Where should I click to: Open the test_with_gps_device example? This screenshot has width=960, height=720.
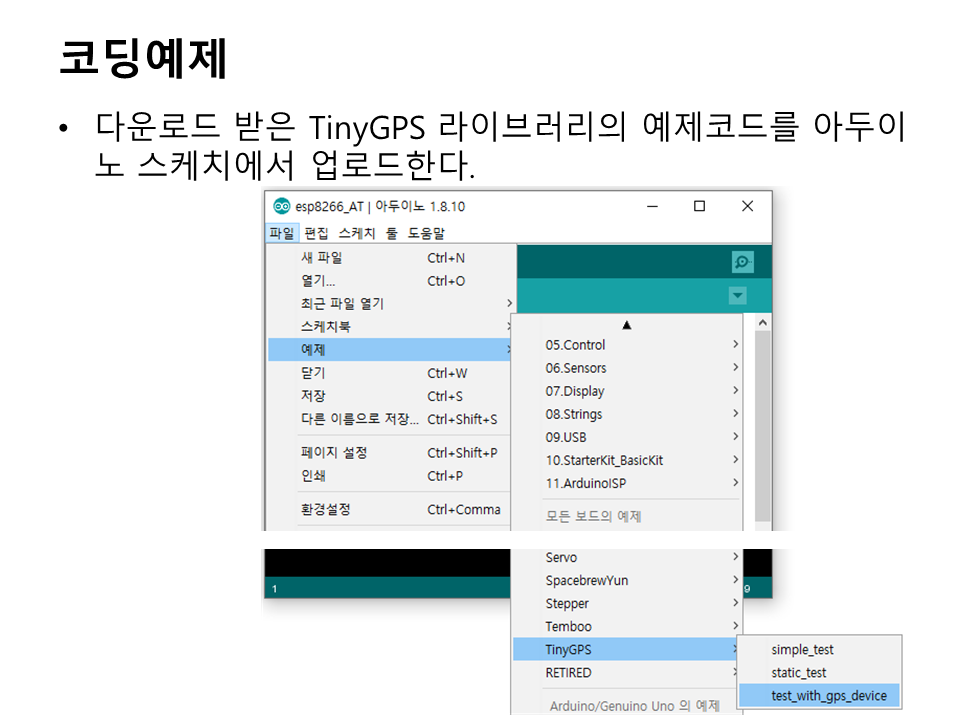819,696
